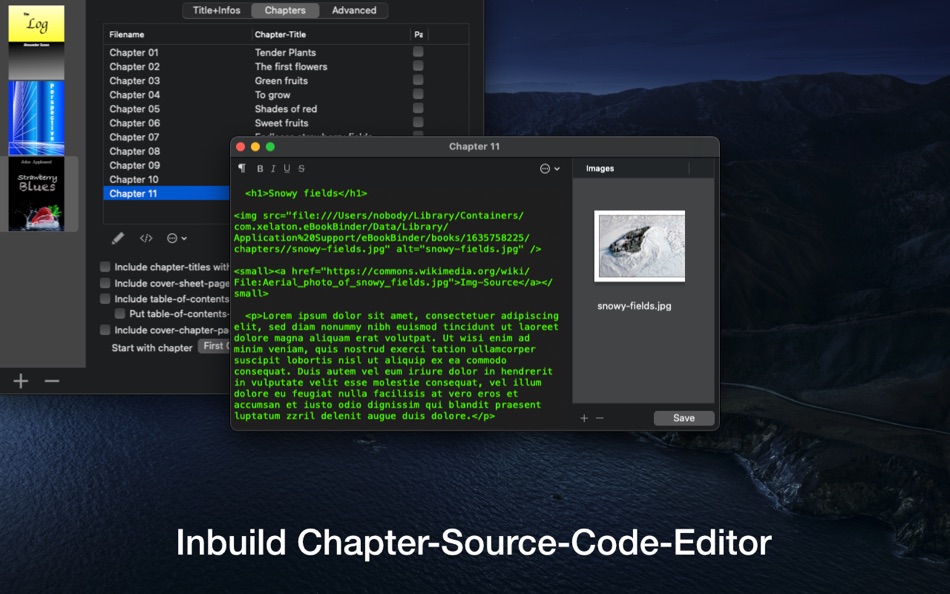Image resolution: width=950 pixels, height=594 pixels.
Task: Select Chapter 06 in file list
Action: point(135,123)
